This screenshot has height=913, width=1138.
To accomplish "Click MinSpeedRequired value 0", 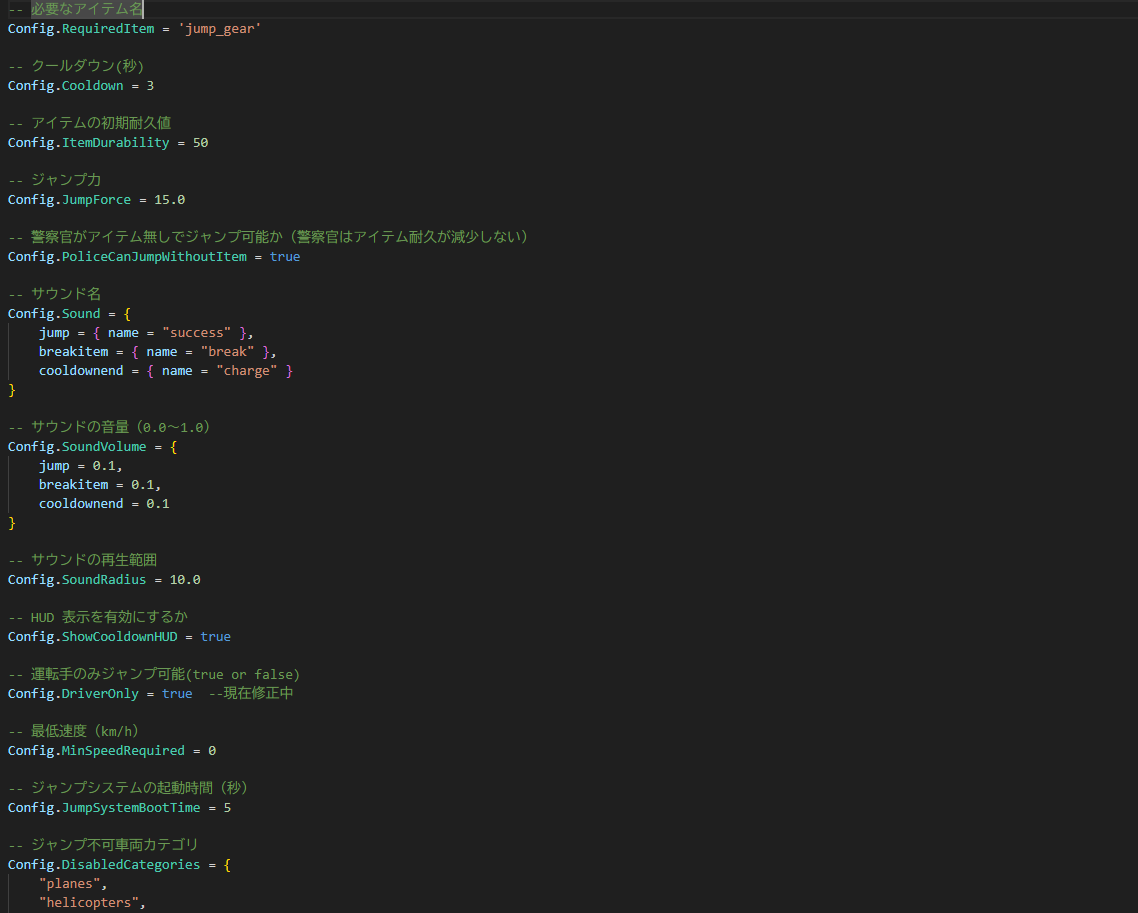I will [212, 751].
